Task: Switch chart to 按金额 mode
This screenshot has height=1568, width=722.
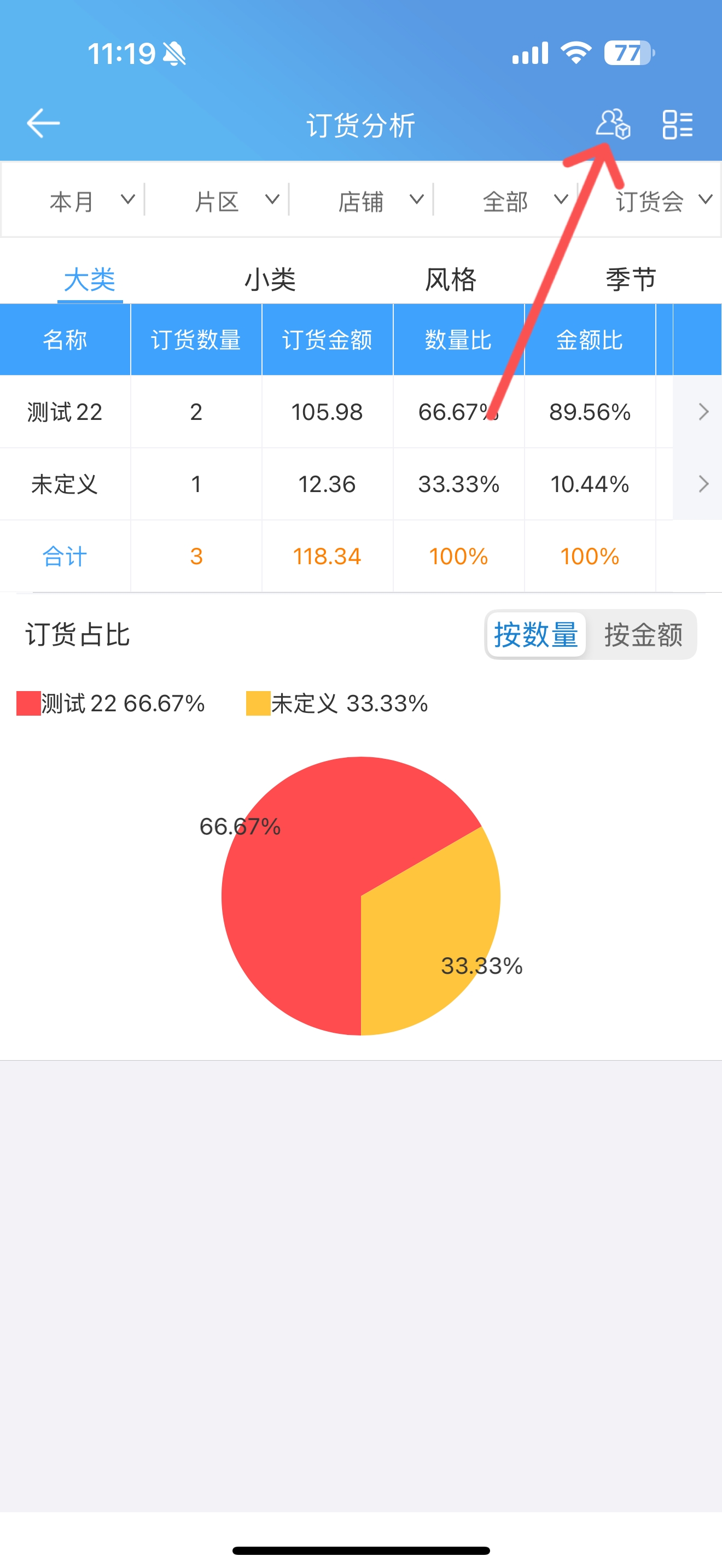Action: 643,635
